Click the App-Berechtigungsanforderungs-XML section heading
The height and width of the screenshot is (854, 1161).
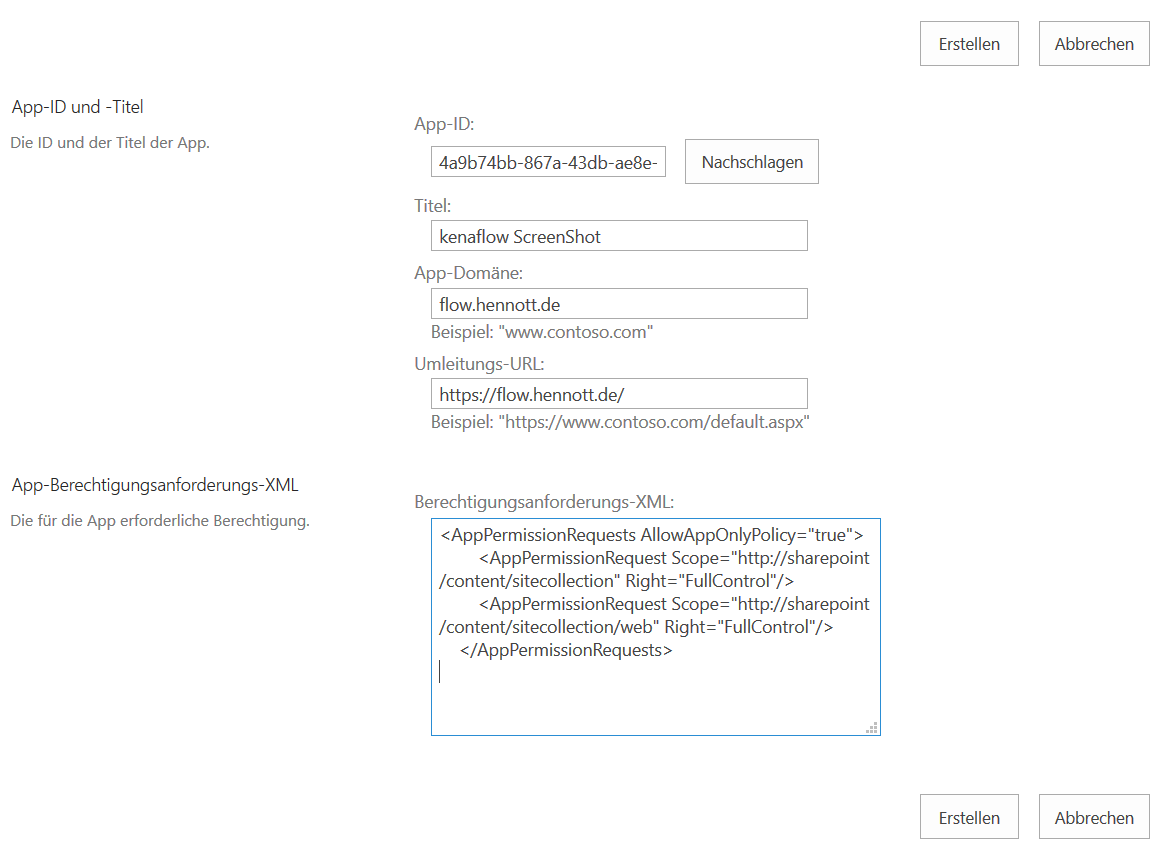[x=155, y=485]
